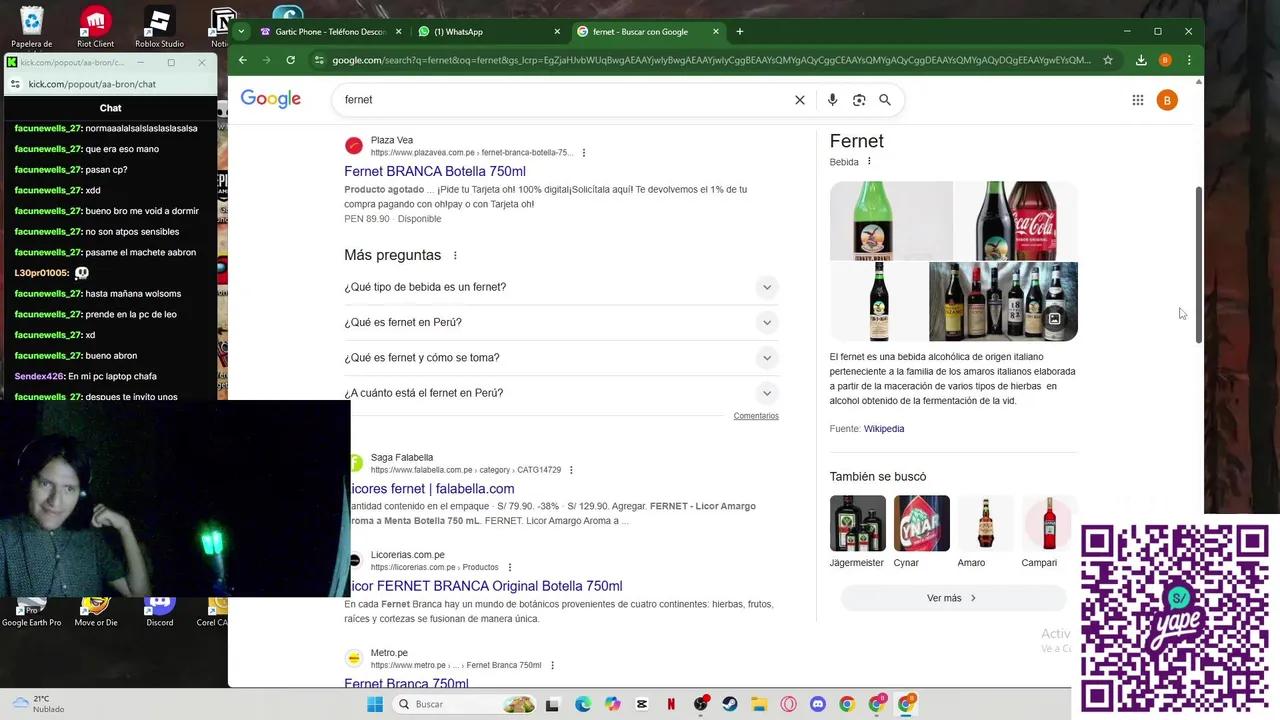Expand '¿Qué es fernet en Perú?'

point(766,322)
